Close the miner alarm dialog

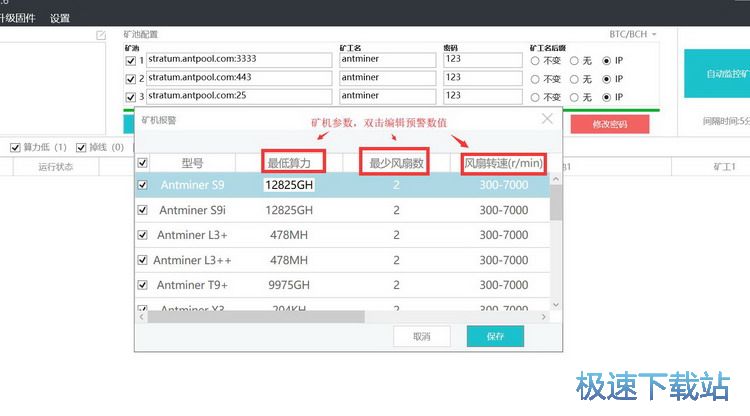547,119
